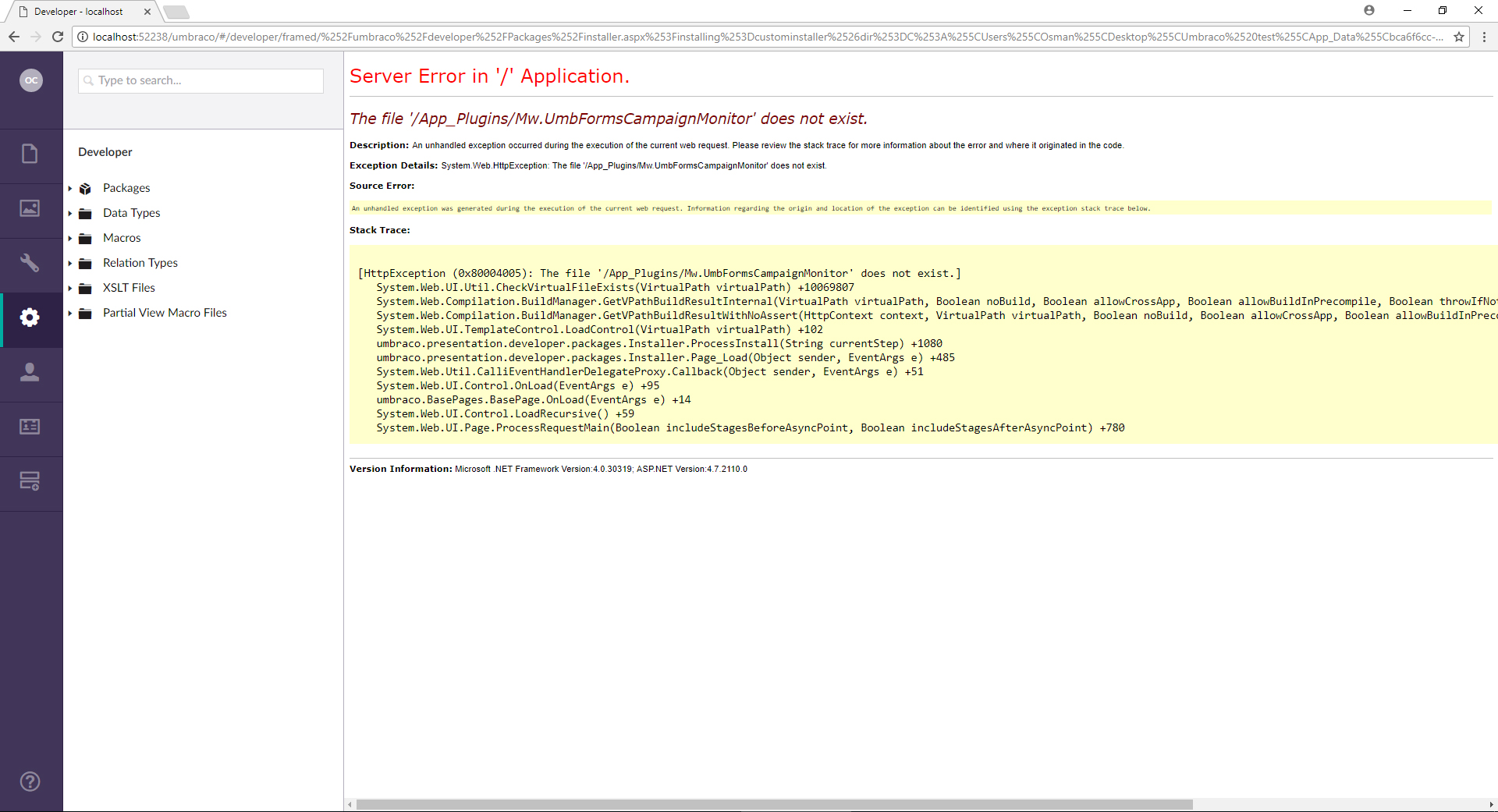The image size is (1498, 812).
Task: Expand the Packages tree node
Action: coord(69,189)
